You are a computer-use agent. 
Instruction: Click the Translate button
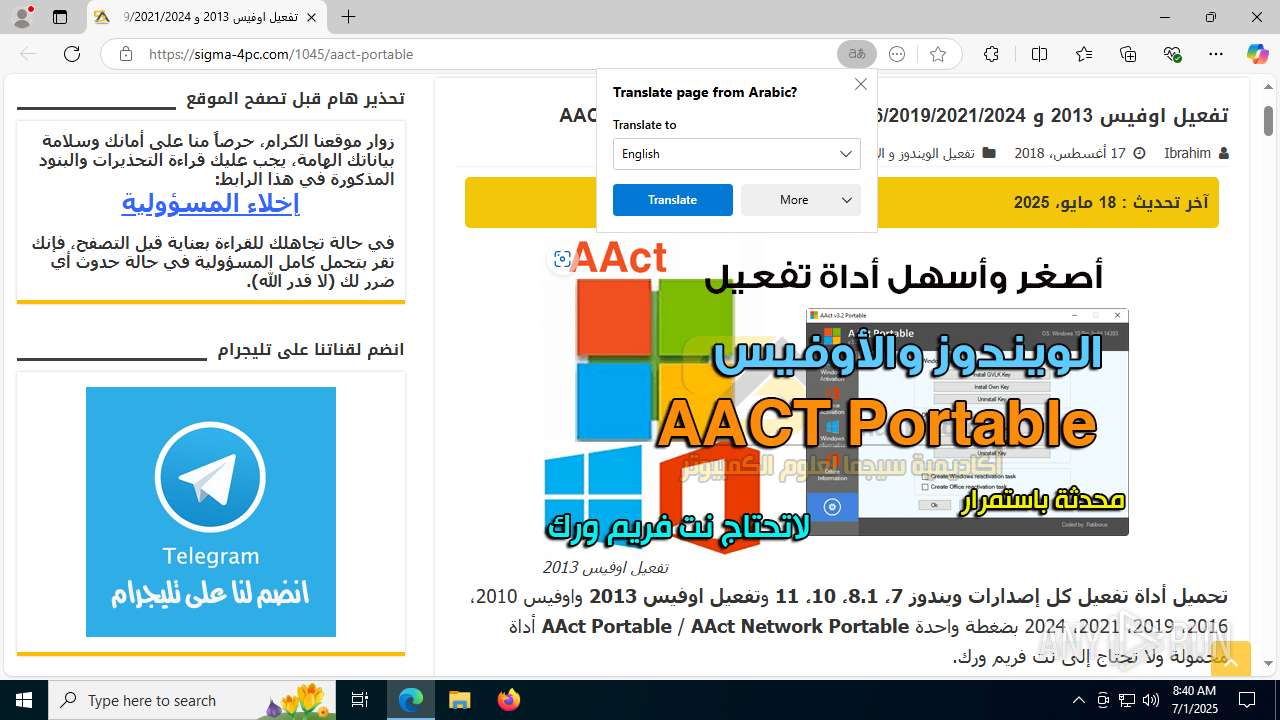tap(672, 200)
